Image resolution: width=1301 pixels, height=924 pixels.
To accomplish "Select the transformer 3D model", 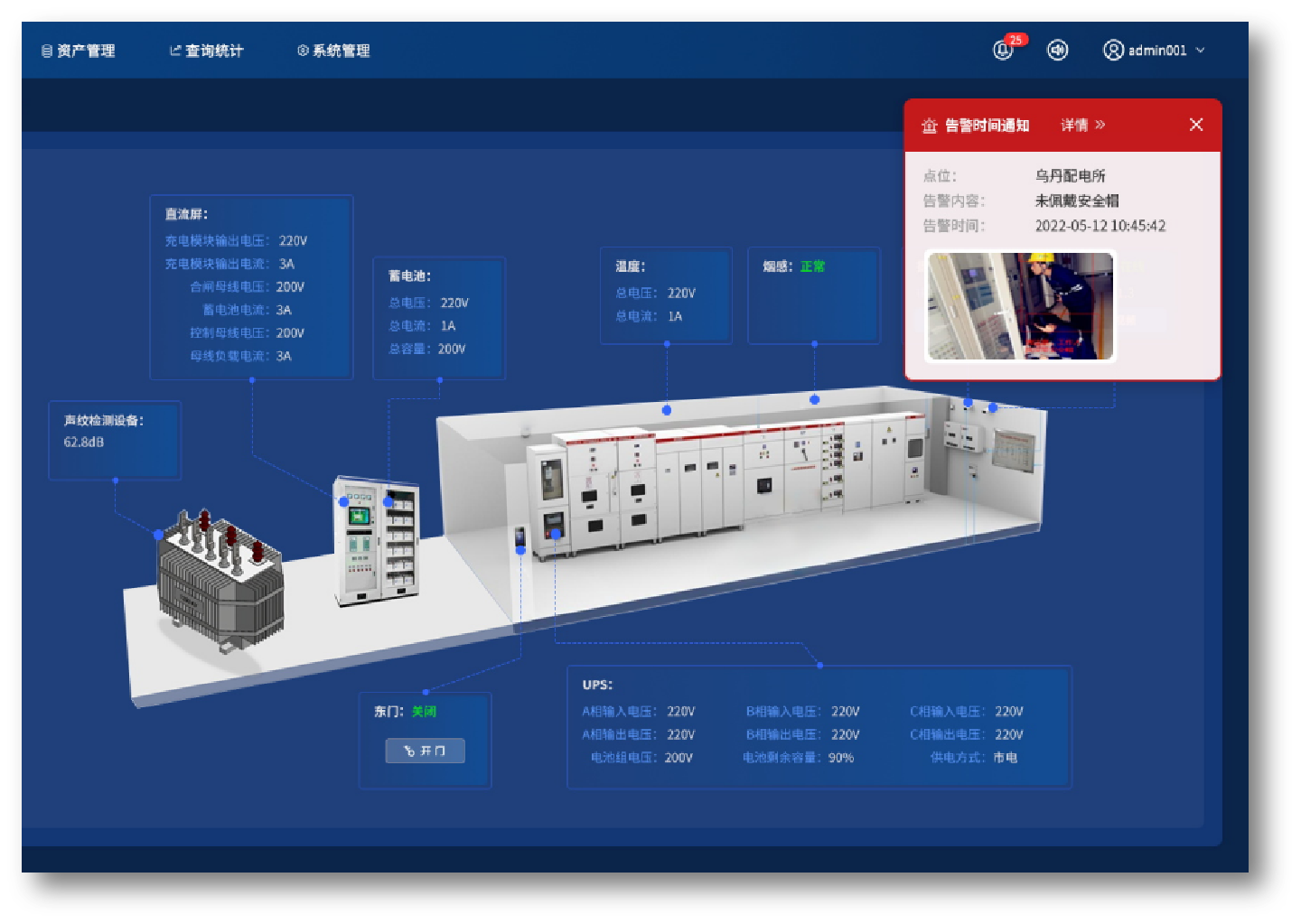I will coord(220,578).
